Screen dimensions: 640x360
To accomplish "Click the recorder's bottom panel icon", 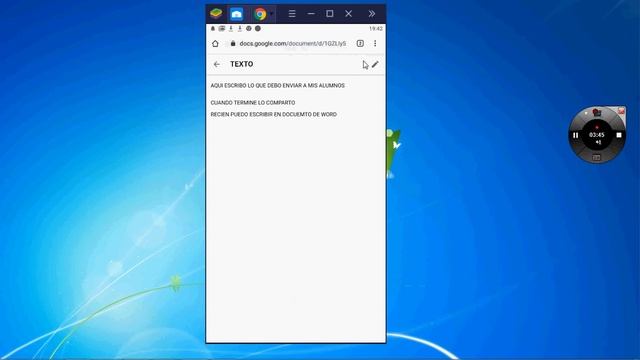I will [x=596, y=157].
